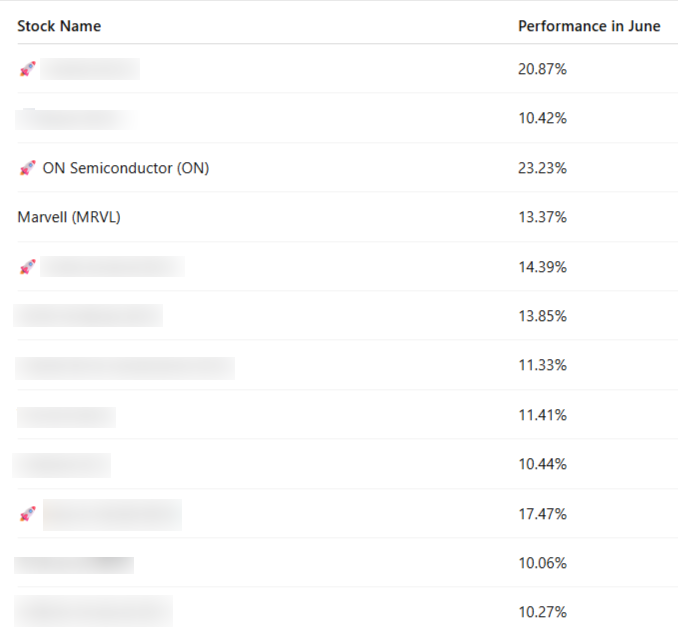
Task: Select the ON Semiconductor (ON) stock name
Action: (x=126, y=168)
